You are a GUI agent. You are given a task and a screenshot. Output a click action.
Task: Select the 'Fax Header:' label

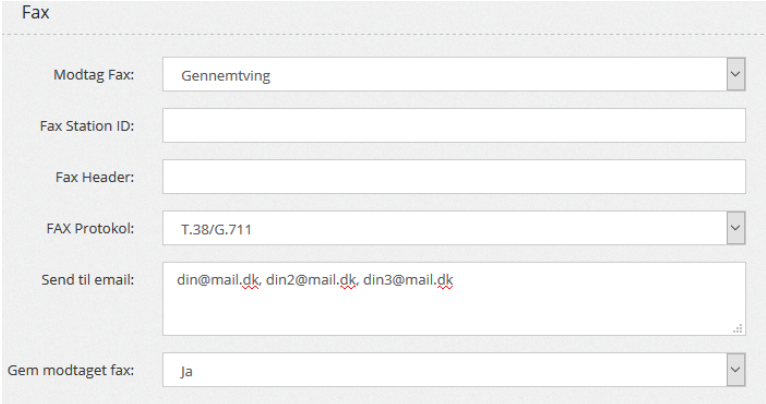(x=95, y=177)
